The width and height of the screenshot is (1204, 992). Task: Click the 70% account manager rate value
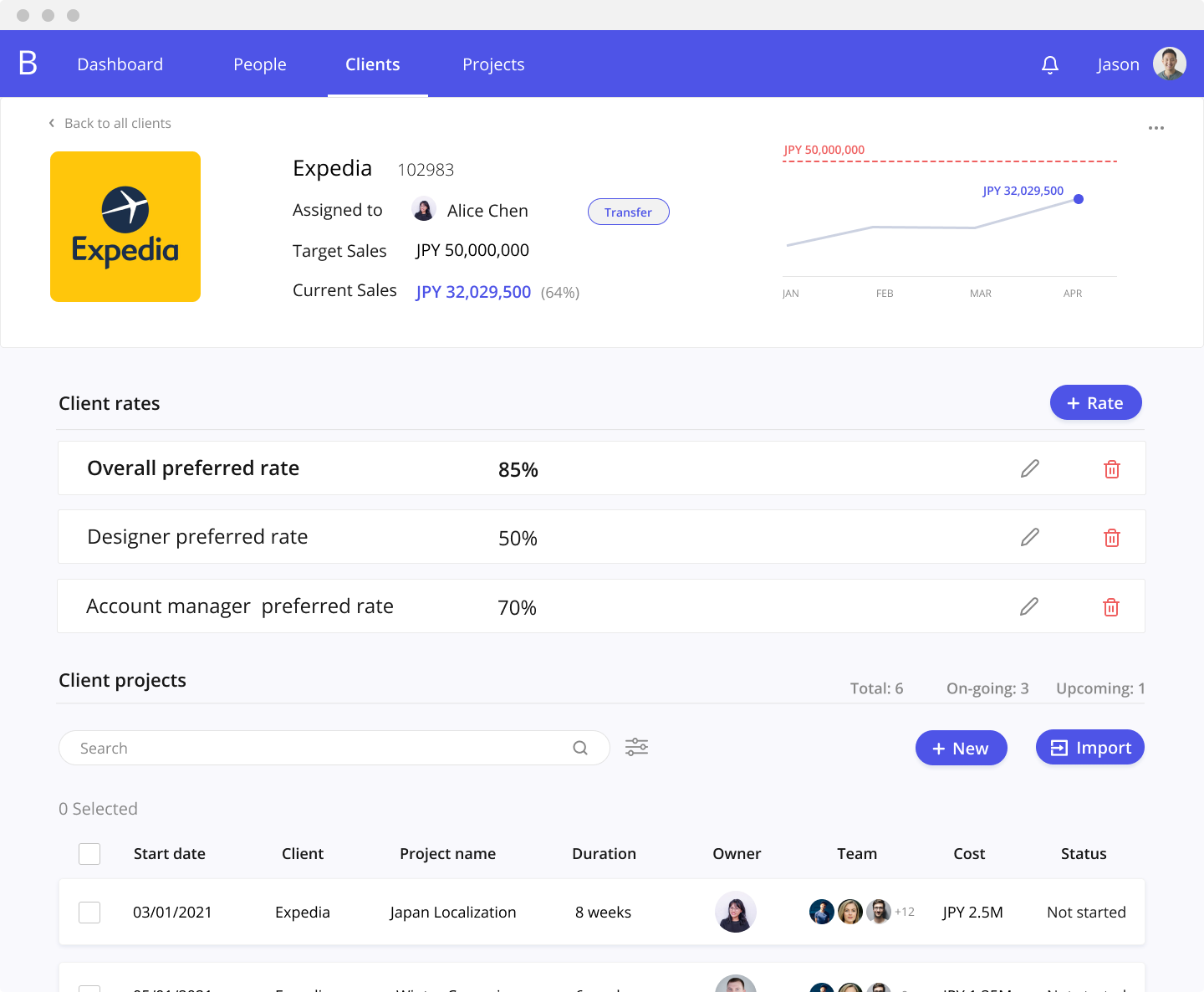coord(518,608)
